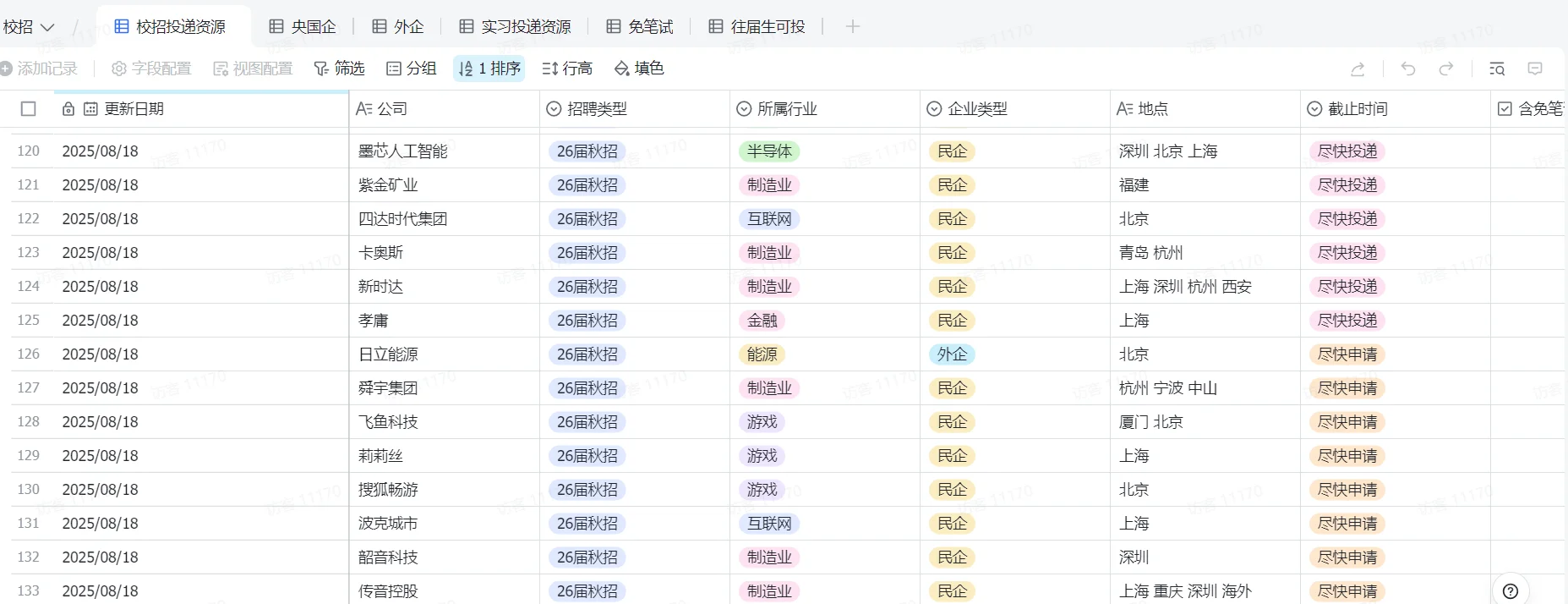Add a new view with plus icon
The image size is (1568, 604).
pos(853,27)
